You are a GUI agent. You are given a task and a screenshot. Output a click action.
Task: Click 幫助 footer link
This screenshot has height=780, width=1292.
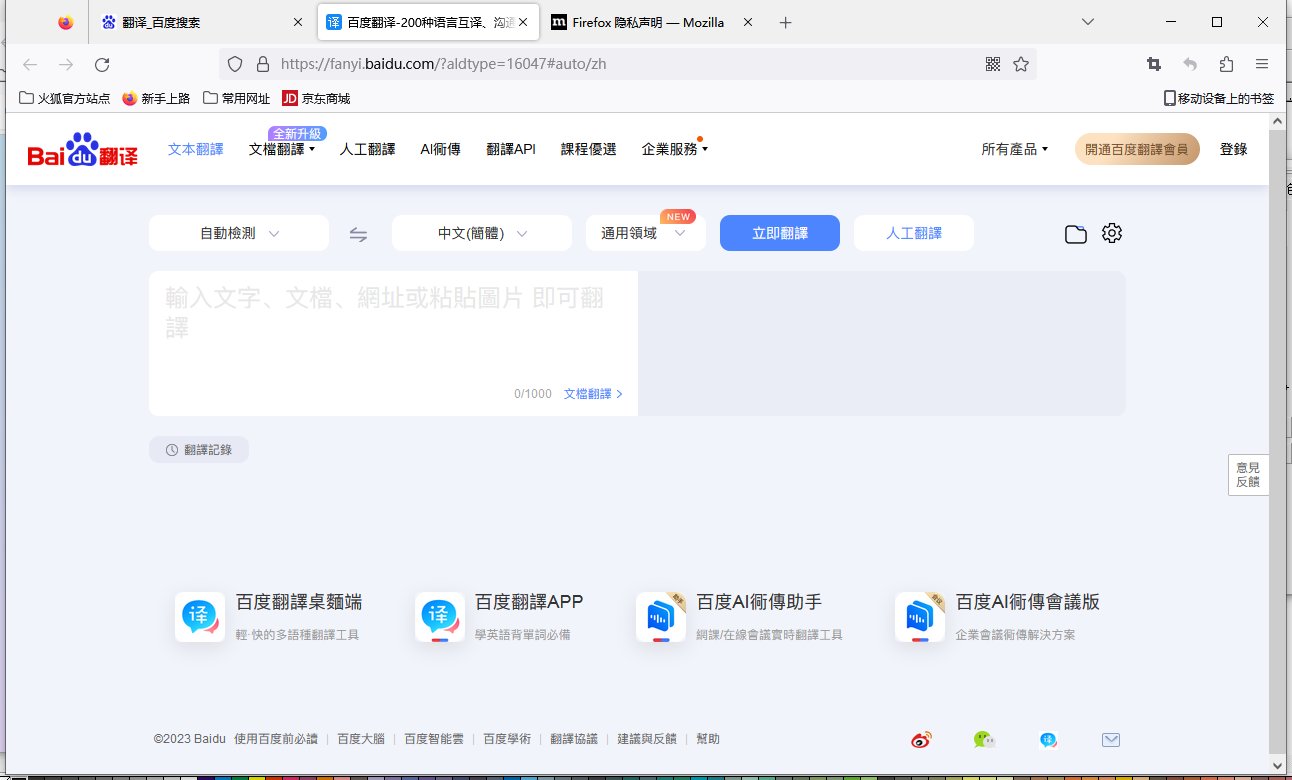point(708,739)
